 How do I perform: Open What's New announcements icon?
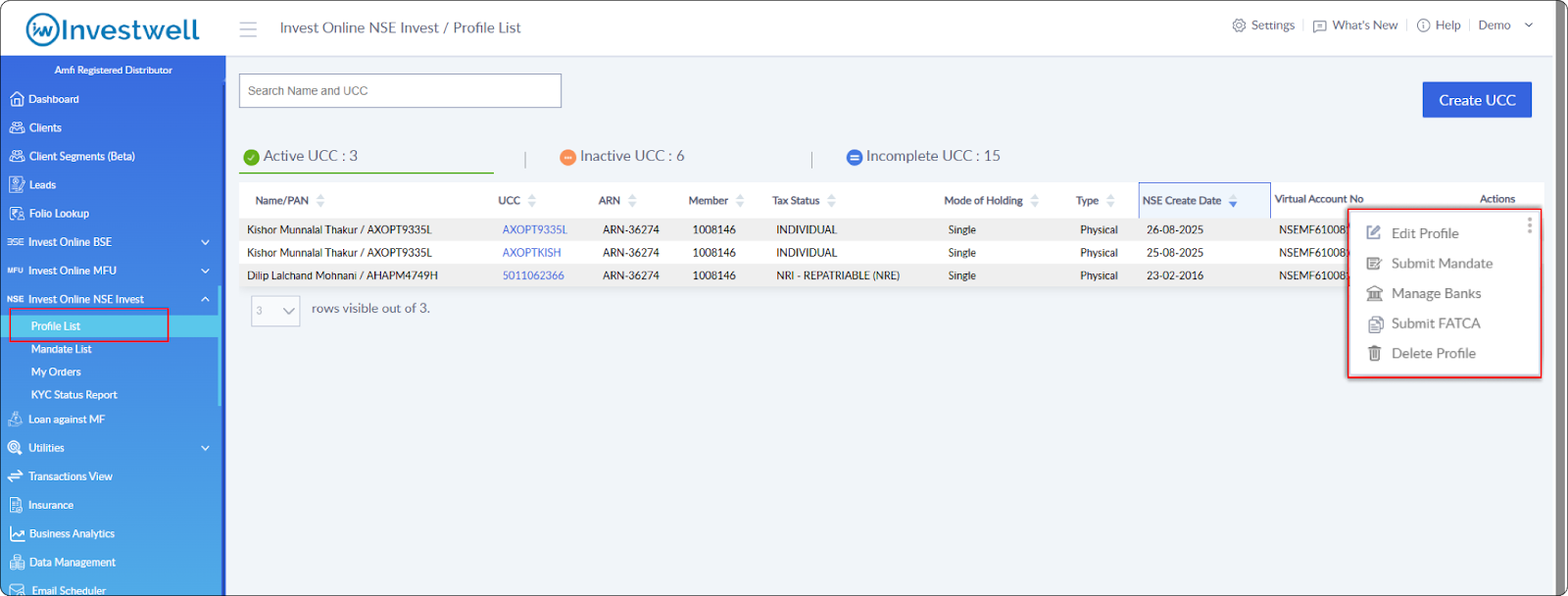(1319, 26)
